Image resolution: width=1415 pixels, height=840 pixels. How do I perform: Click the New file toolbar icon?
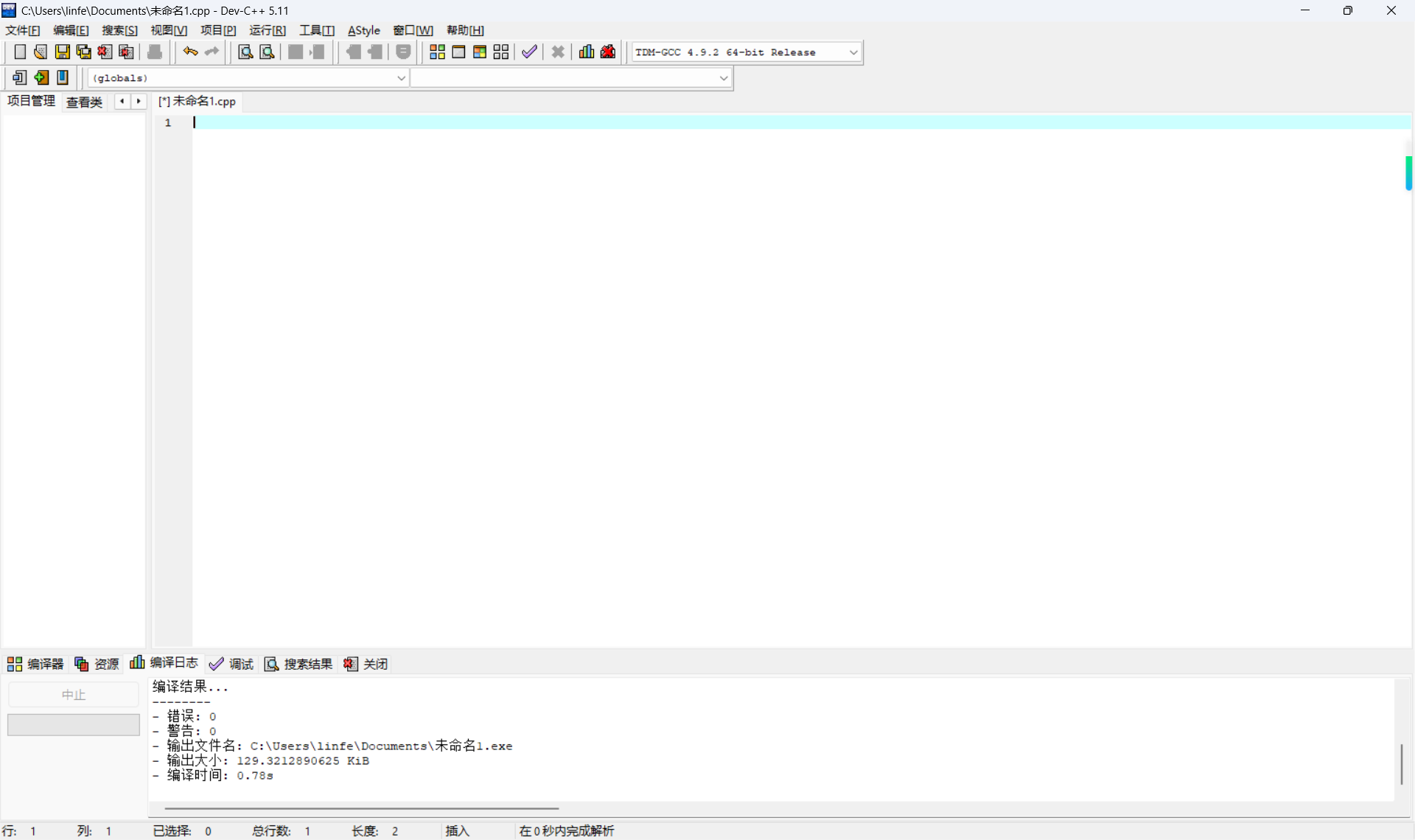(20, 52)
